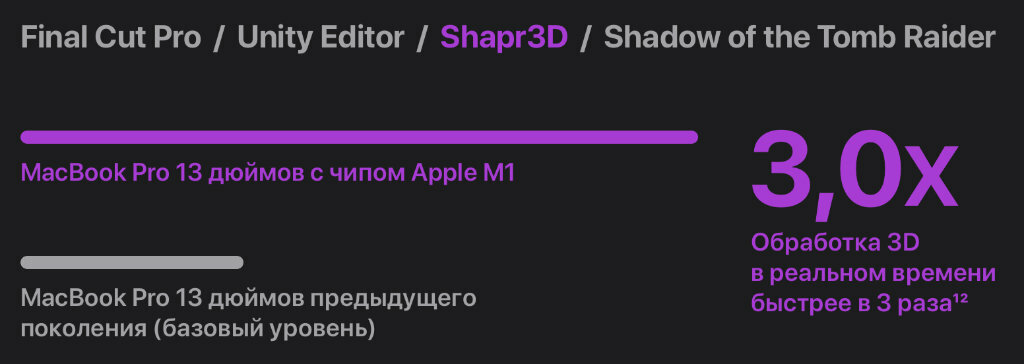Click the words Apple M1 in purple label
Image resolution: width=1024 pixels, height=364 pixels.
click(x=462, y=173)
